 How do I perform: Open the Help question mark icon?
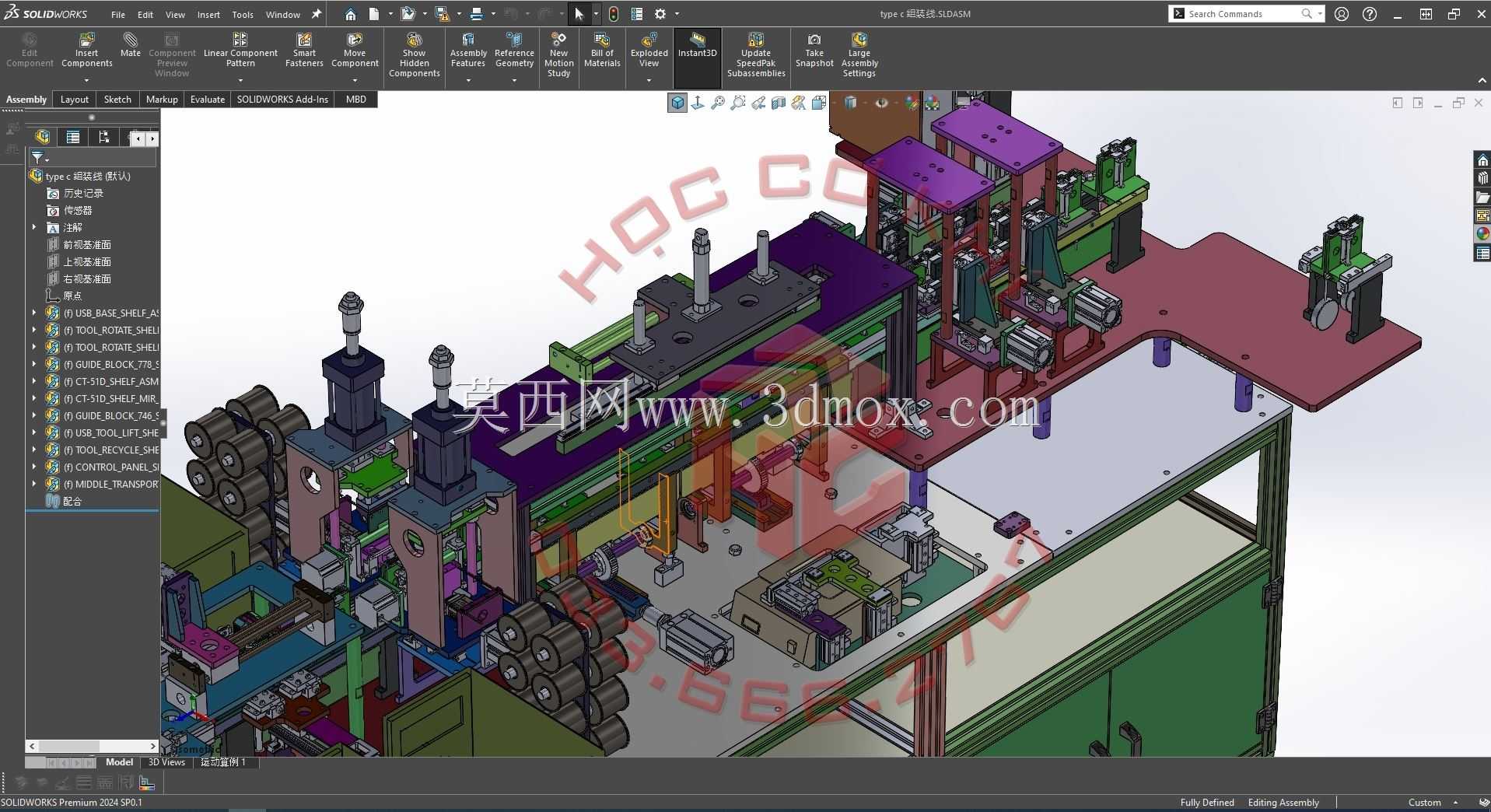(x=1370, y=14)
